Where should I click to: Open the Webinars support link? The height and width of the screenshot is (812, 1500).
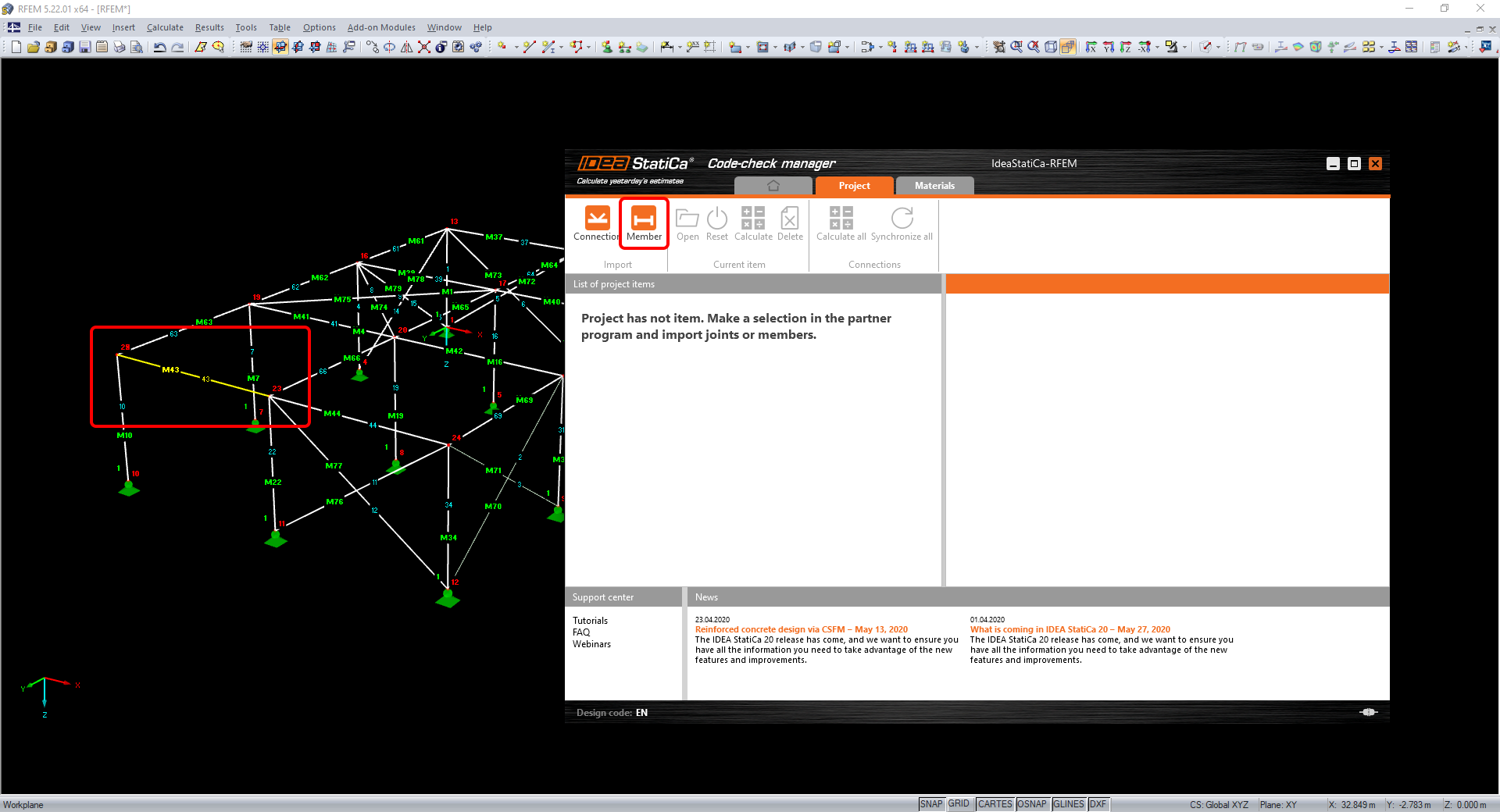(591, 644)
